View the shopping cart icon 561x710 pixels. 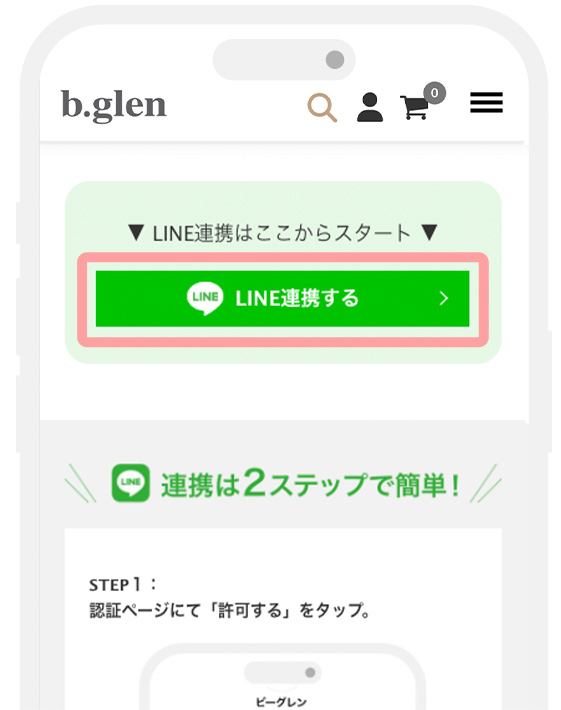click(x=414, y=108)
